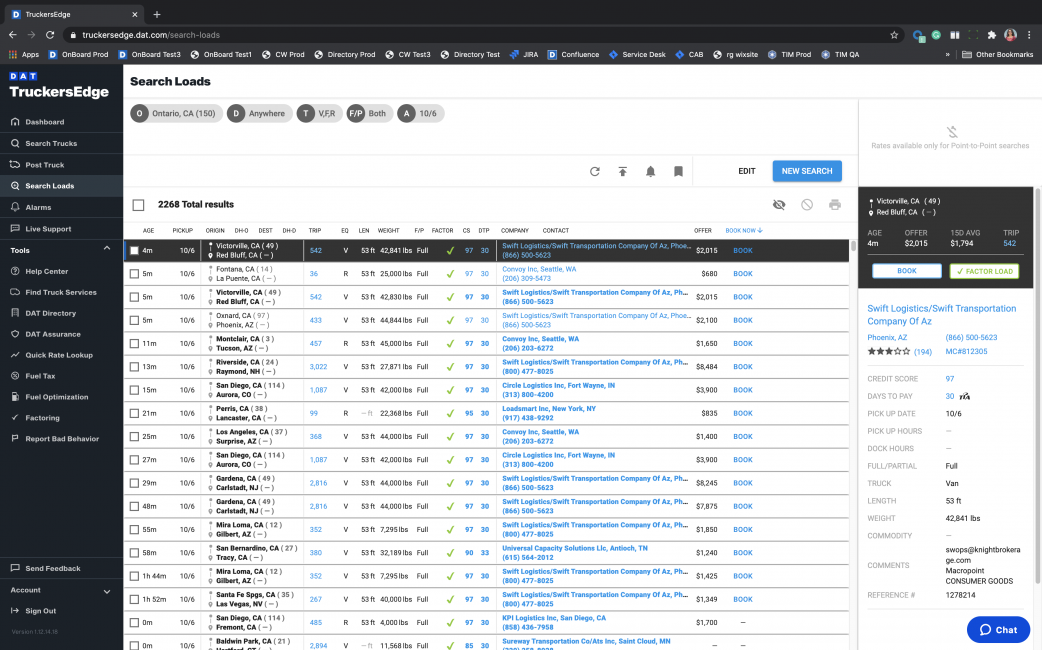The image size is (1042, 650).
Task: Click Swift Logistics company name in details
Action: (941, 315)
